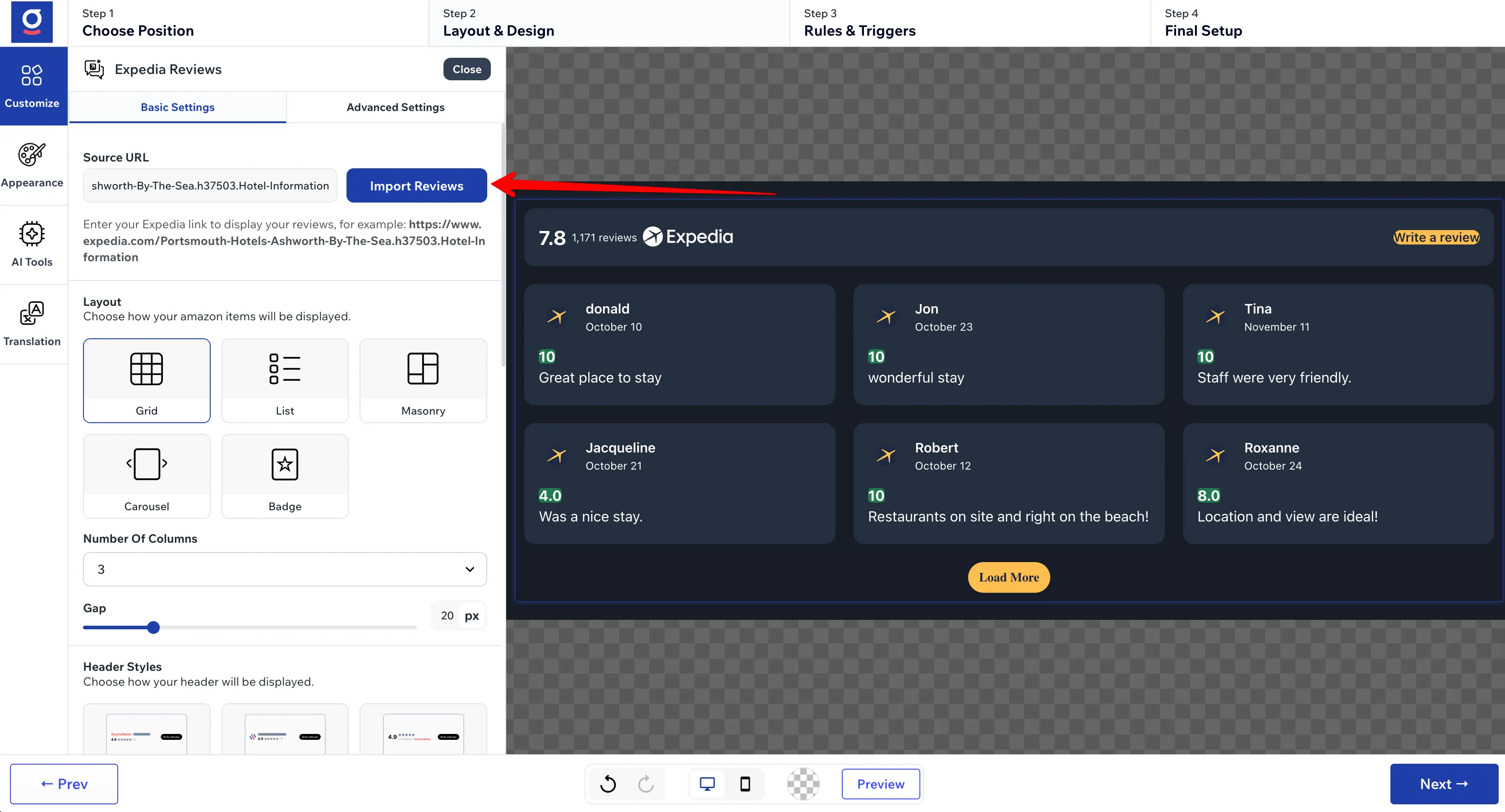Click 'Location and view are ideal!' review text
This screenshot has width=1505, height=812.
coord(1287,517)
